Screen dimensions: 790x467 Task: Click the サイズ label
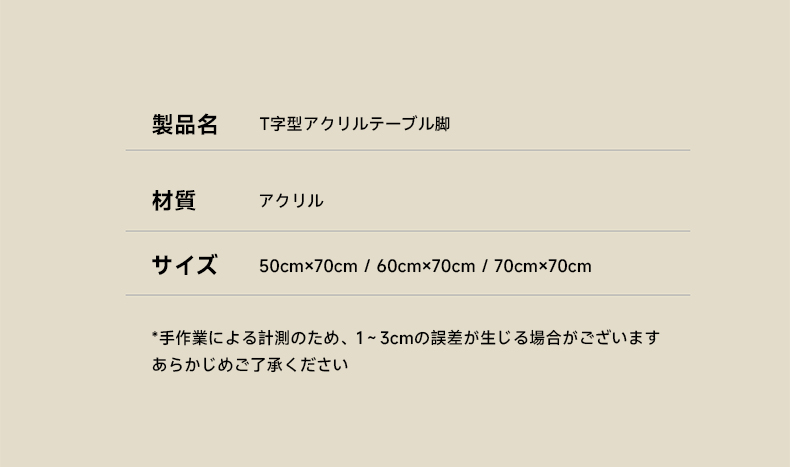[x=184, y=265]
